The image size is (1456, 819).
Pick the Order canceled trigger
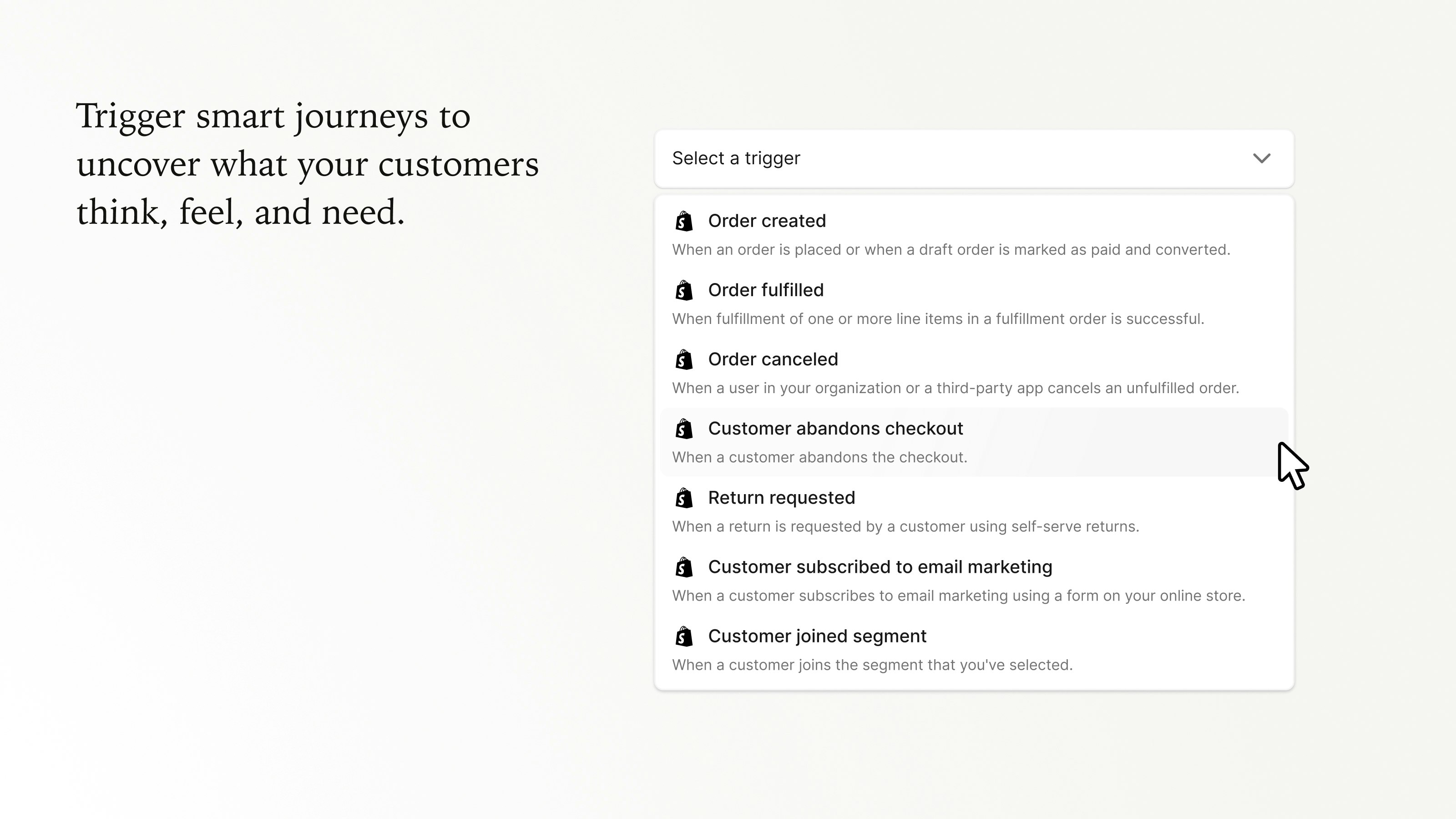[x=773, y=359]
